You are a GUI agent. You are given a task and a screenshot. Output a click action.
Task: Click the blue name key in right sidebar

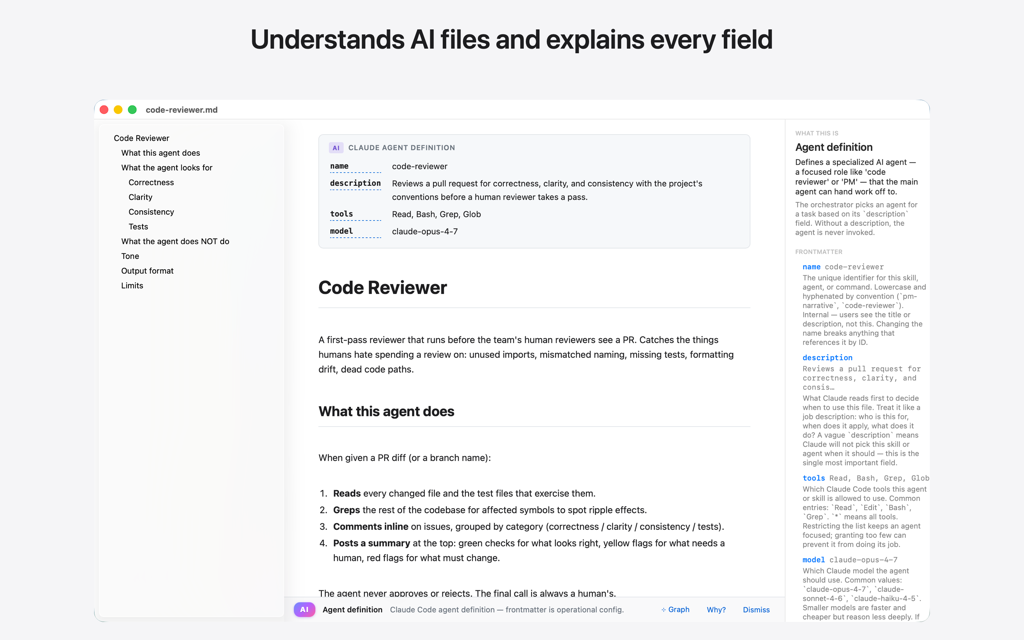pyautogui.click(x=811, y=266)
